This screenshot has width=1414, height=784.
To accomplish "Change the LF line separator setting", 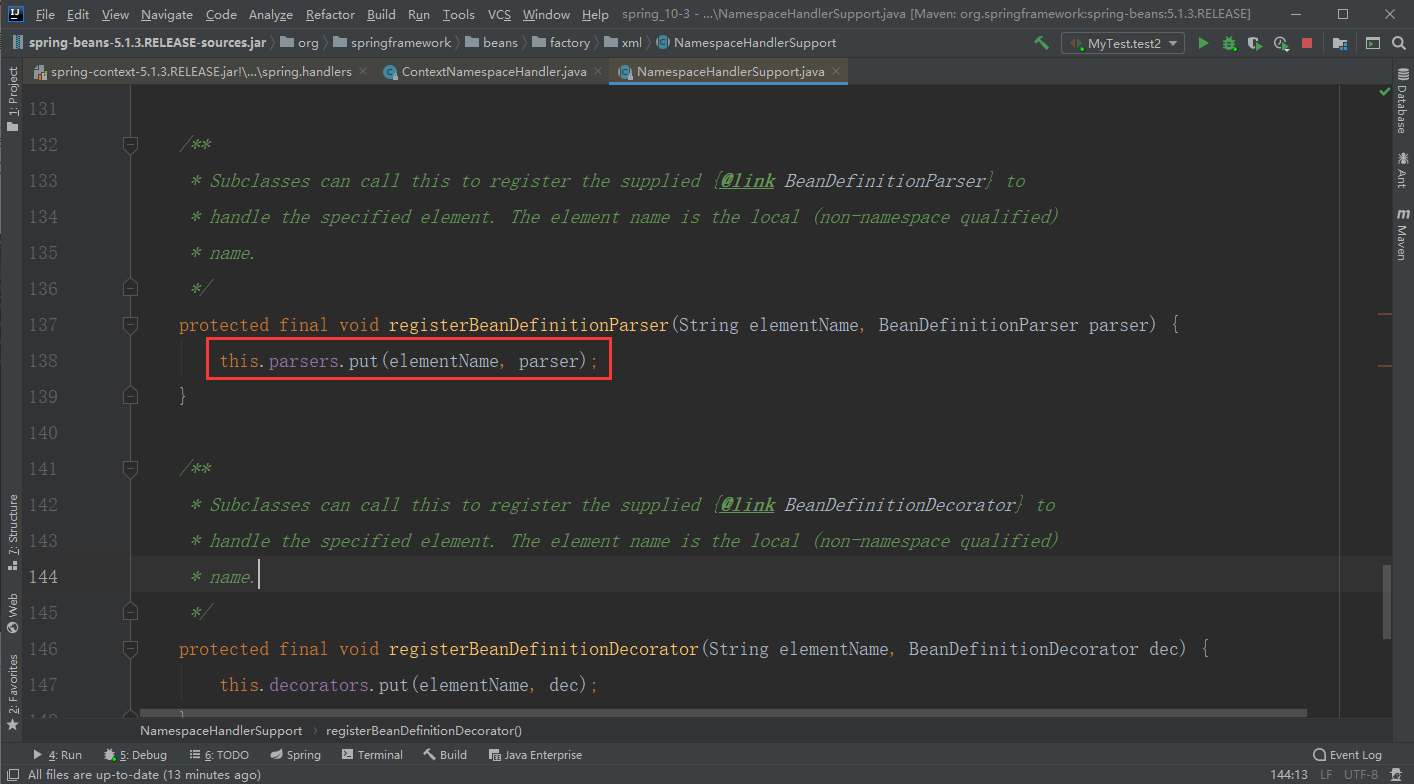I will click(x=1326, y=774).
